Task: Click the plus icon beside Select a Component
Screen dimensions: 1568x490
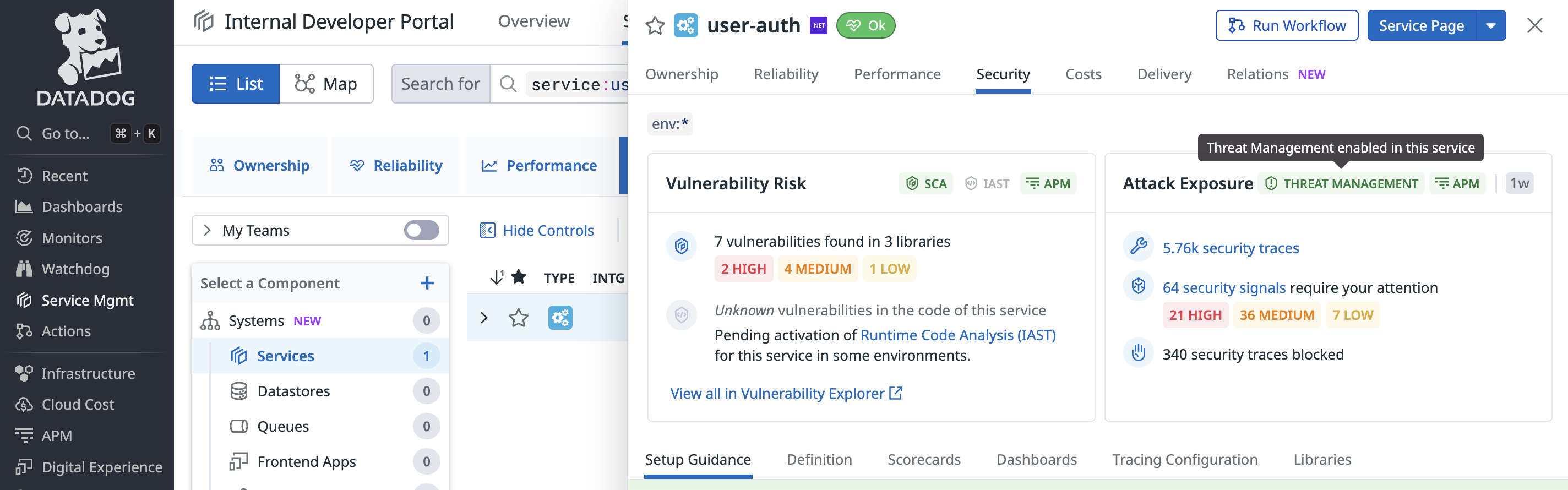Action: pyautogui.click(x=427, y=283)
